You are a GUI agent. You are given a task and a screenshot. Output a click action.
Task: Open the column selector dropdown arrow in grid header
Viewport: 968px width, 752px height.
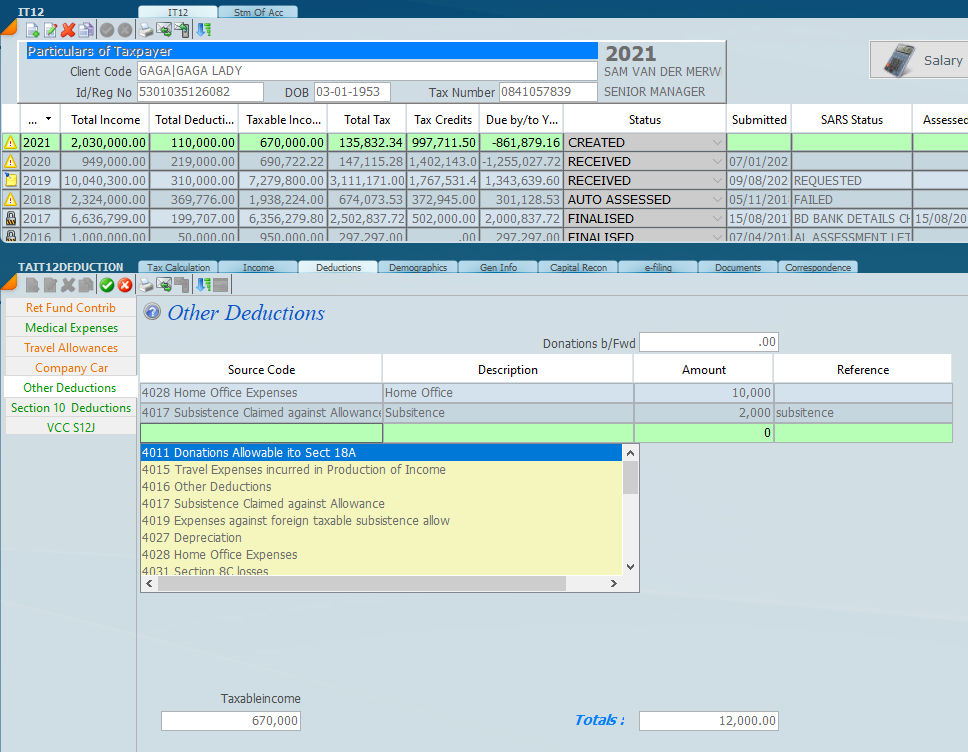49,119
